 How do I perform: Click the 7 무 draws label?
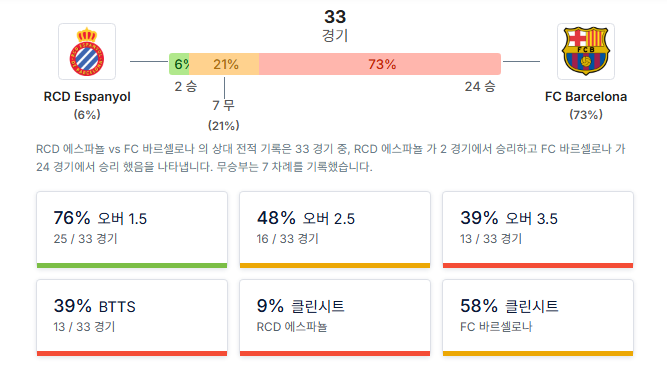click(223, 105)
